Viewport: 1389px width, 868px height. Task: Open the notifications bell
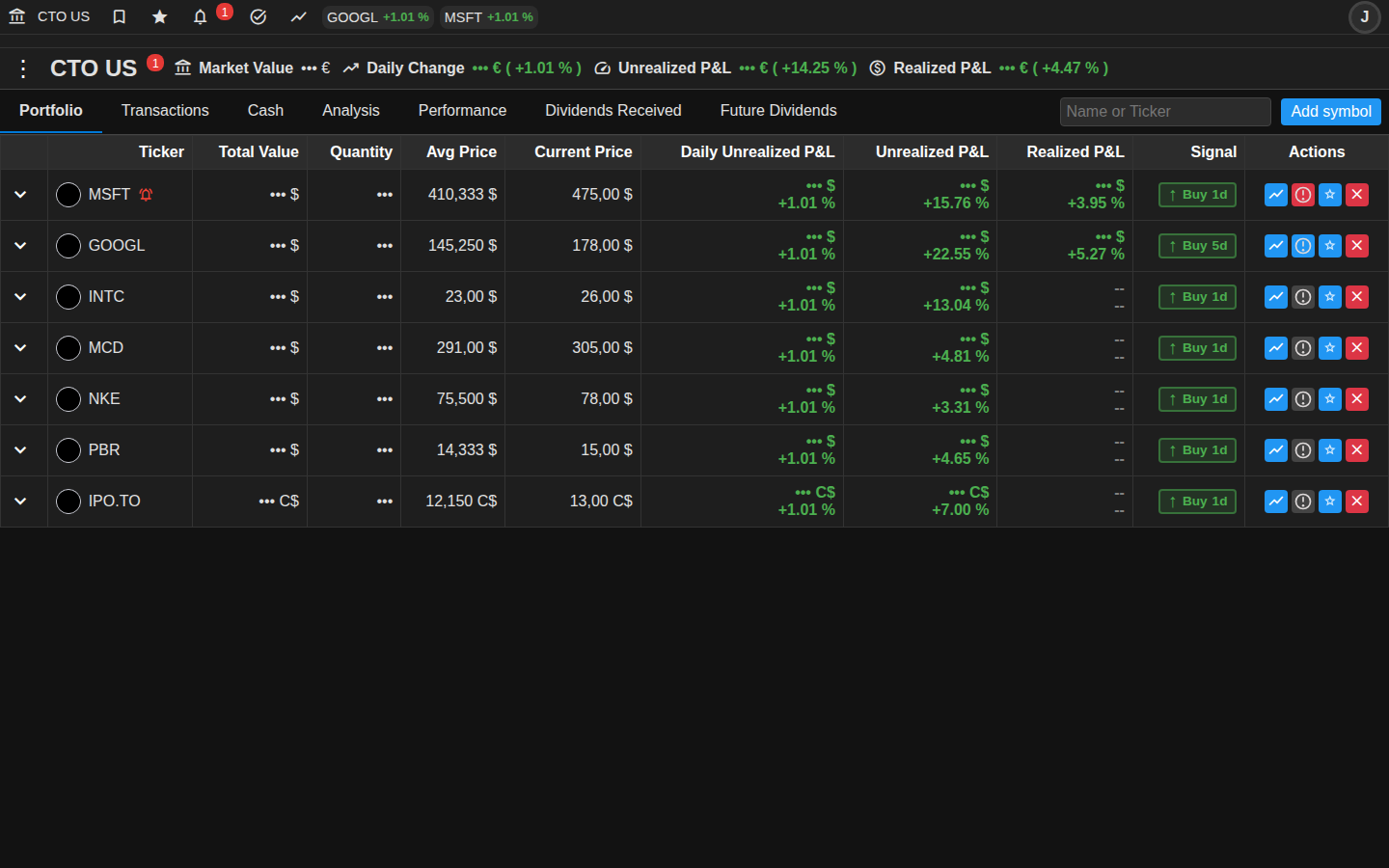(201, 16)
